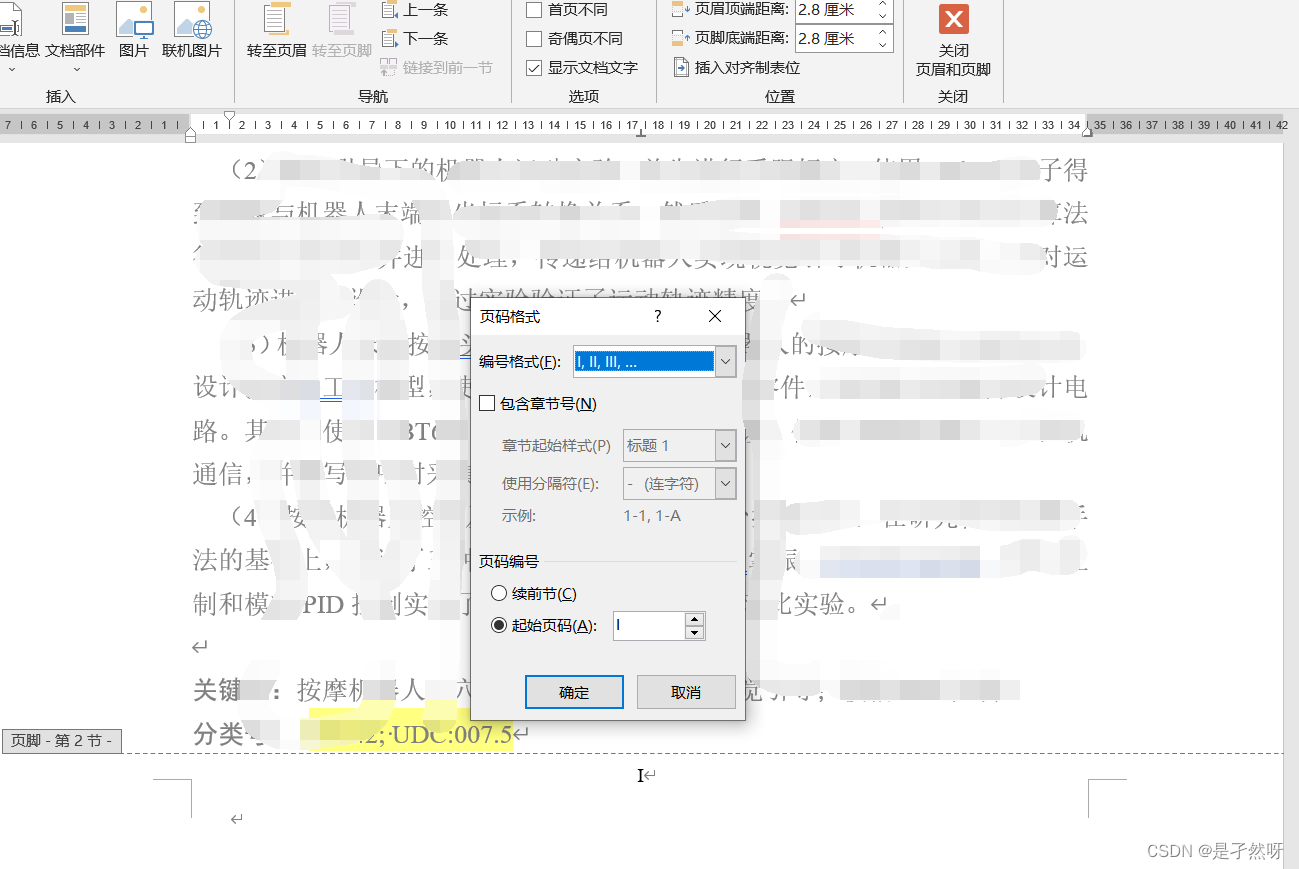The height and width of the screenshot is (869, 1299).
Task: Click 转至页脚 go to footer
Action: click(x=342, y=30)
